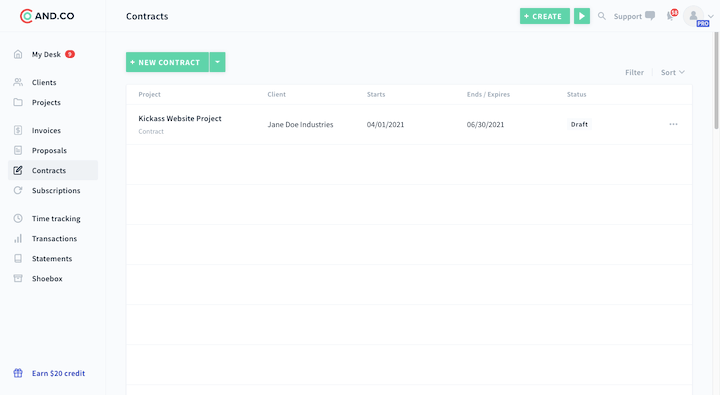Screen dimensions: 720x395
Task: Click the Client column header
Action: pyautogui.click(x=276, y=94)
